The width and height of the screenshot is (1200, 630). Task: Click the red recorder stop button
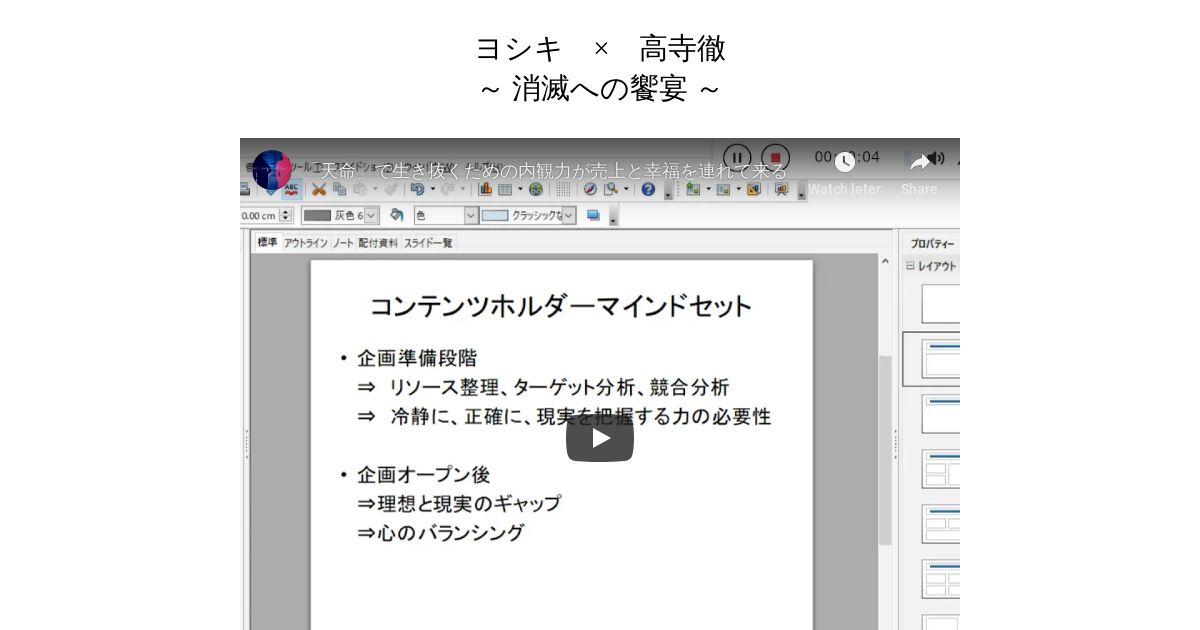[775, 157]
